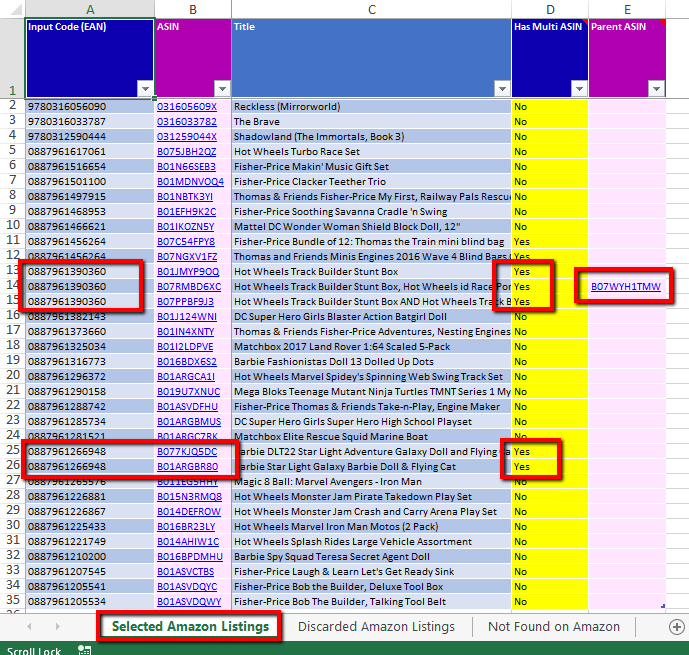Open the Input Code (EAN) filter dropdown

point(145,89)
